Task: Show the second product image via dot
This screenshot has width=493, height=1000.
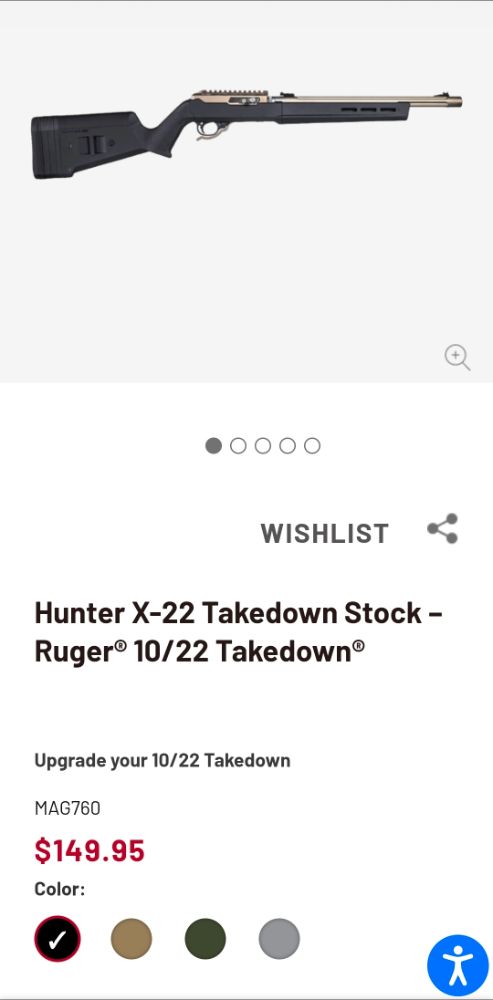Action: point(238,446)
